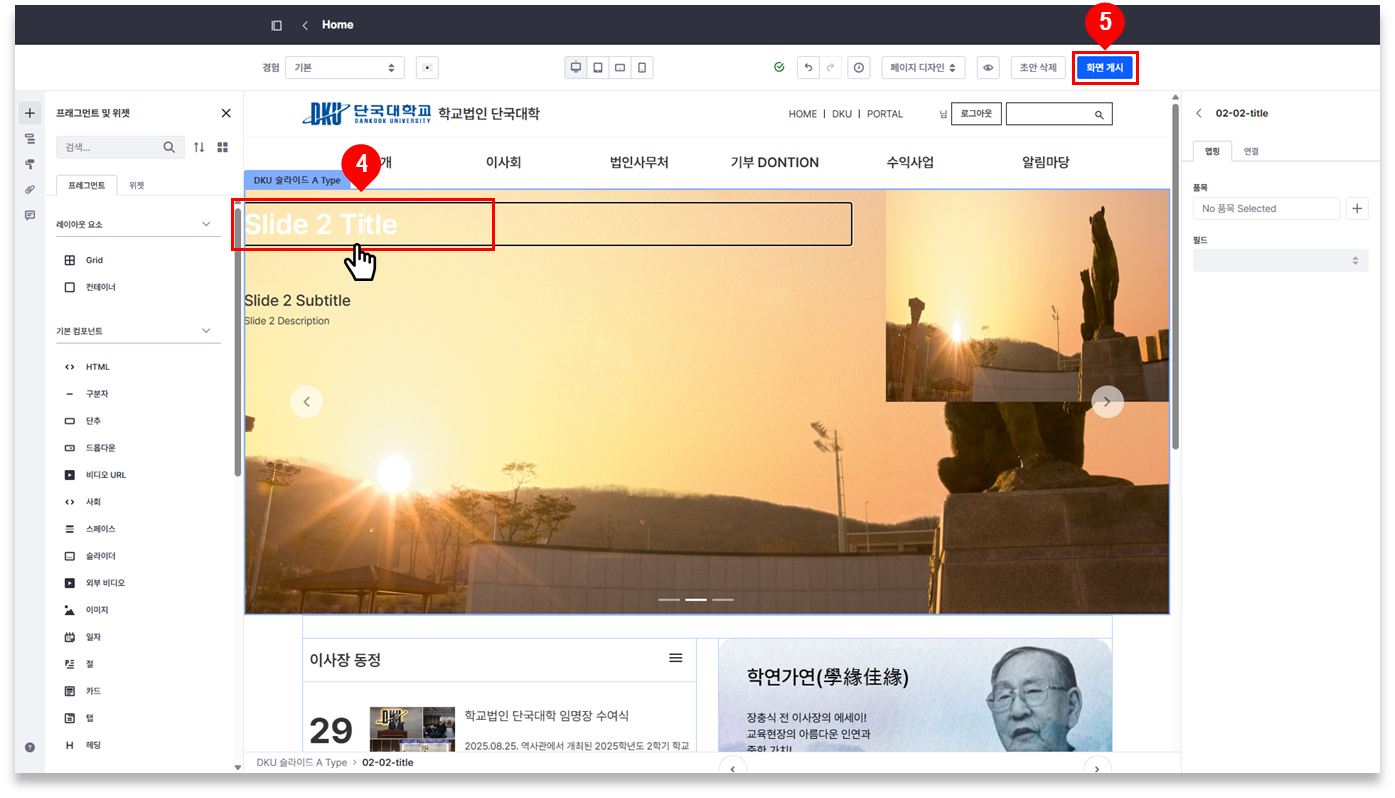The image size is (1395, 798).
Task: Open the 페이지 디자인 mode dropdown
Action: (x=922, y=68)
